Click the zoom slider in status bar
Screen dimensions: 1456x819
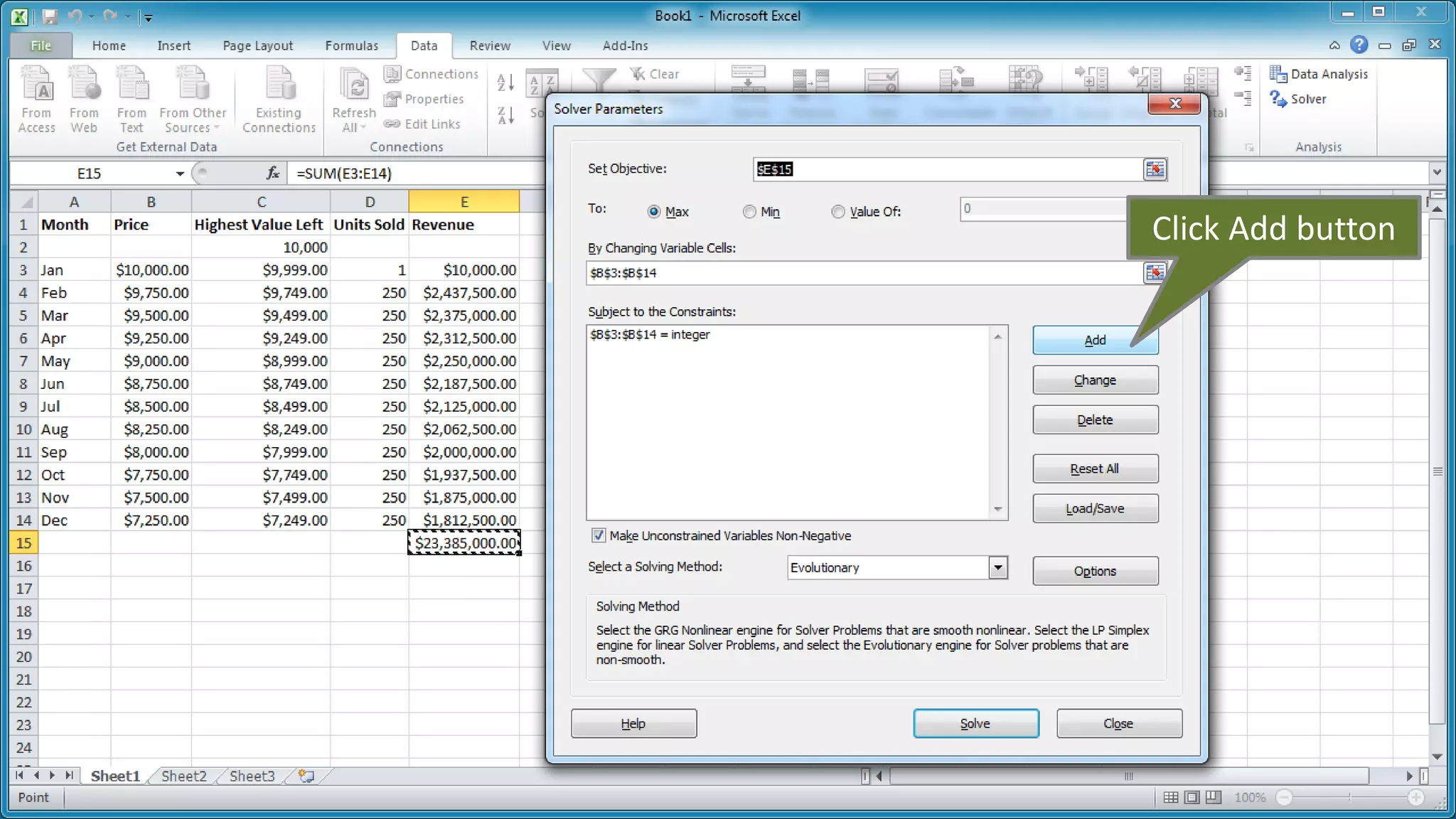1349,797
